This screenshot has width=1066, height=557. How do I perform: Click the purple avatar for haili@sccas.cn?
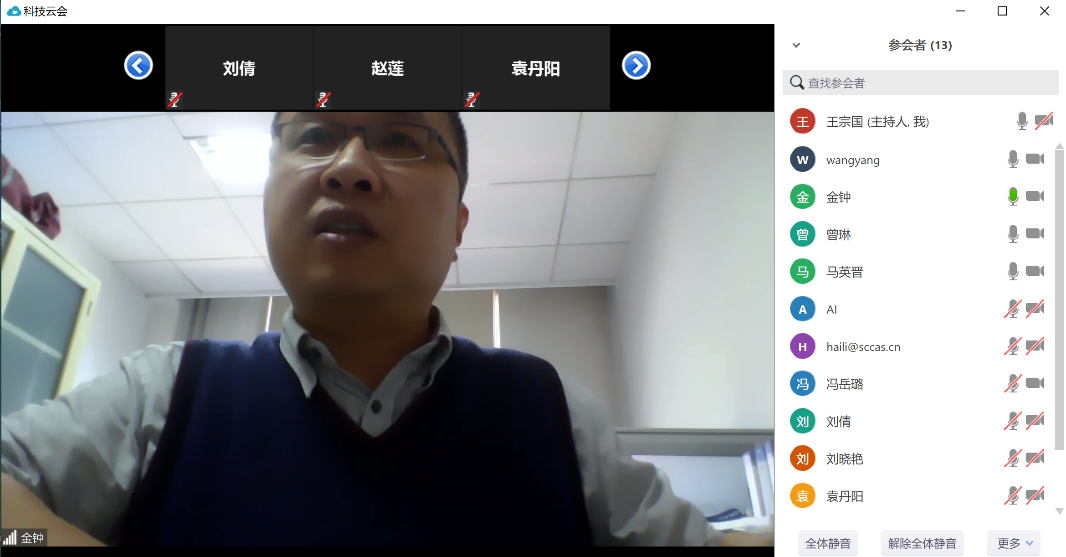point(802,347)
